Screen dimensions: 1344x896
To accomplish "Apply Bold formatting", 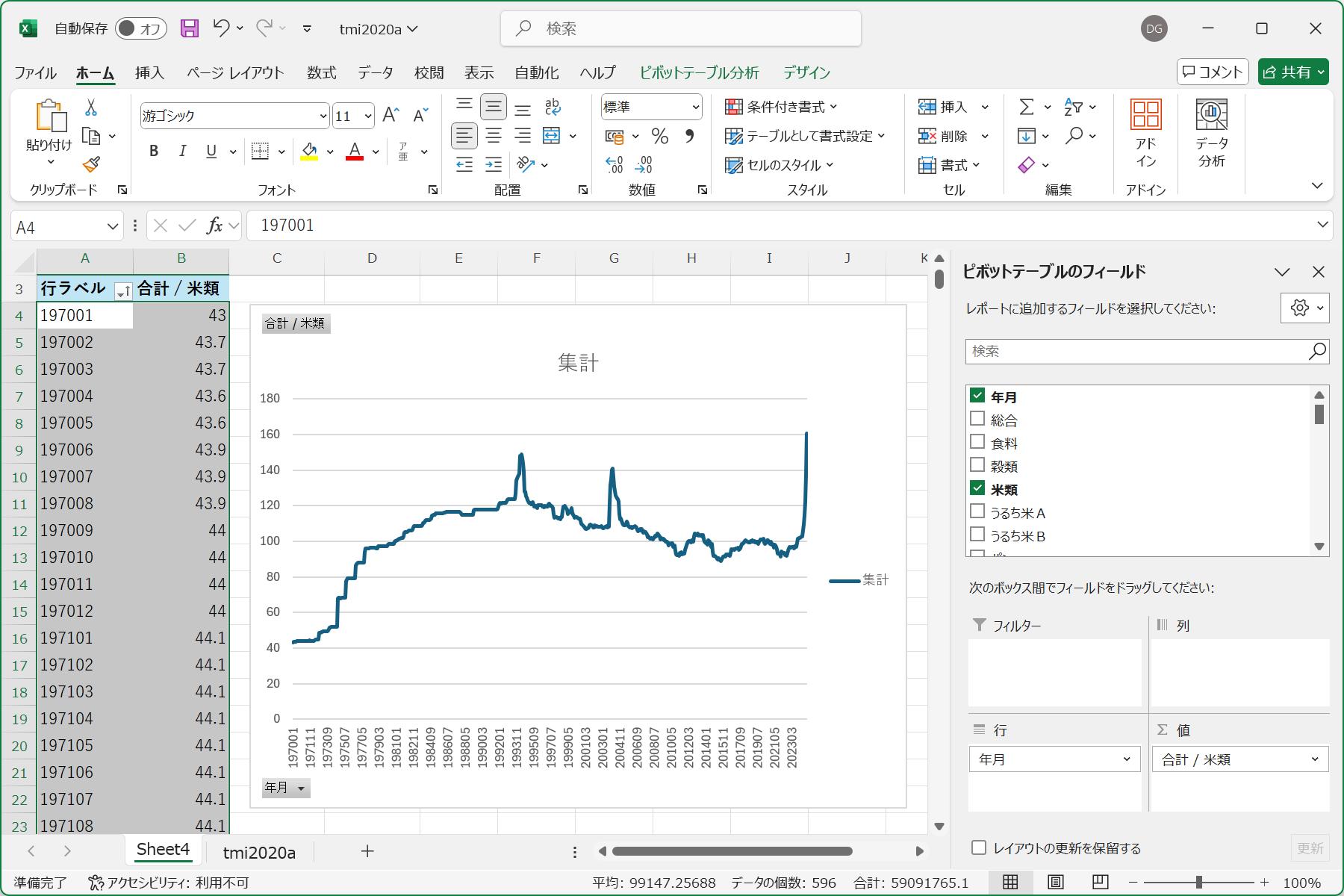I will [x=154, y=152].
